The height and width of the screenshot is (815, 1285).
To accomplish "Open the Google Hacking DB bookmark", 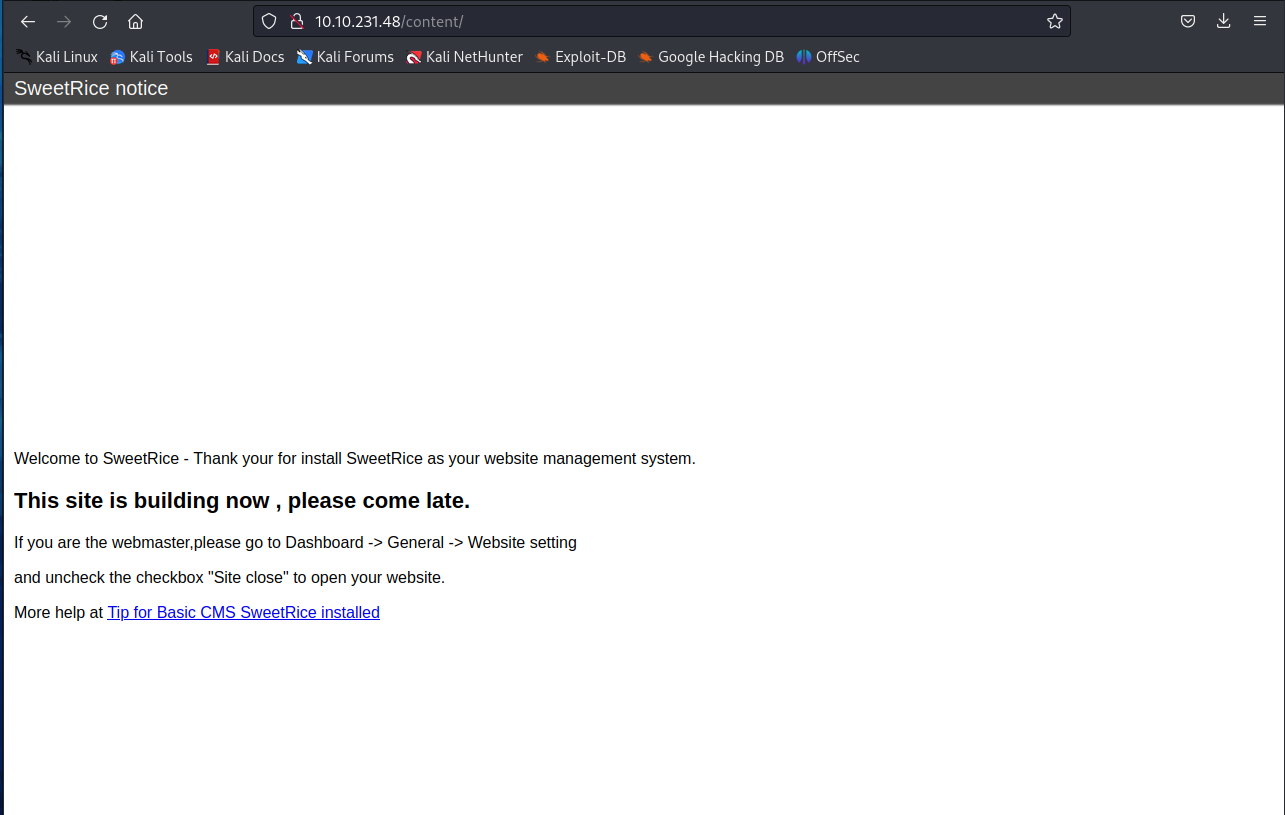I will tap(711, 57).
